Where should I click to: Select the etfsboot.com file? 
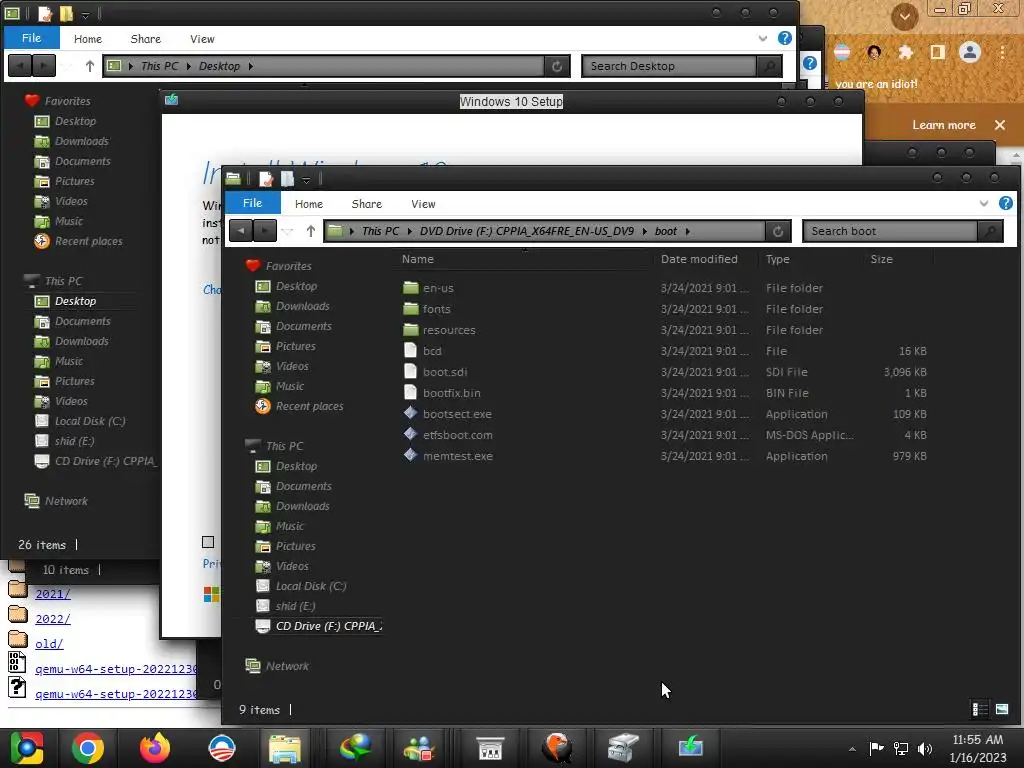457,435
